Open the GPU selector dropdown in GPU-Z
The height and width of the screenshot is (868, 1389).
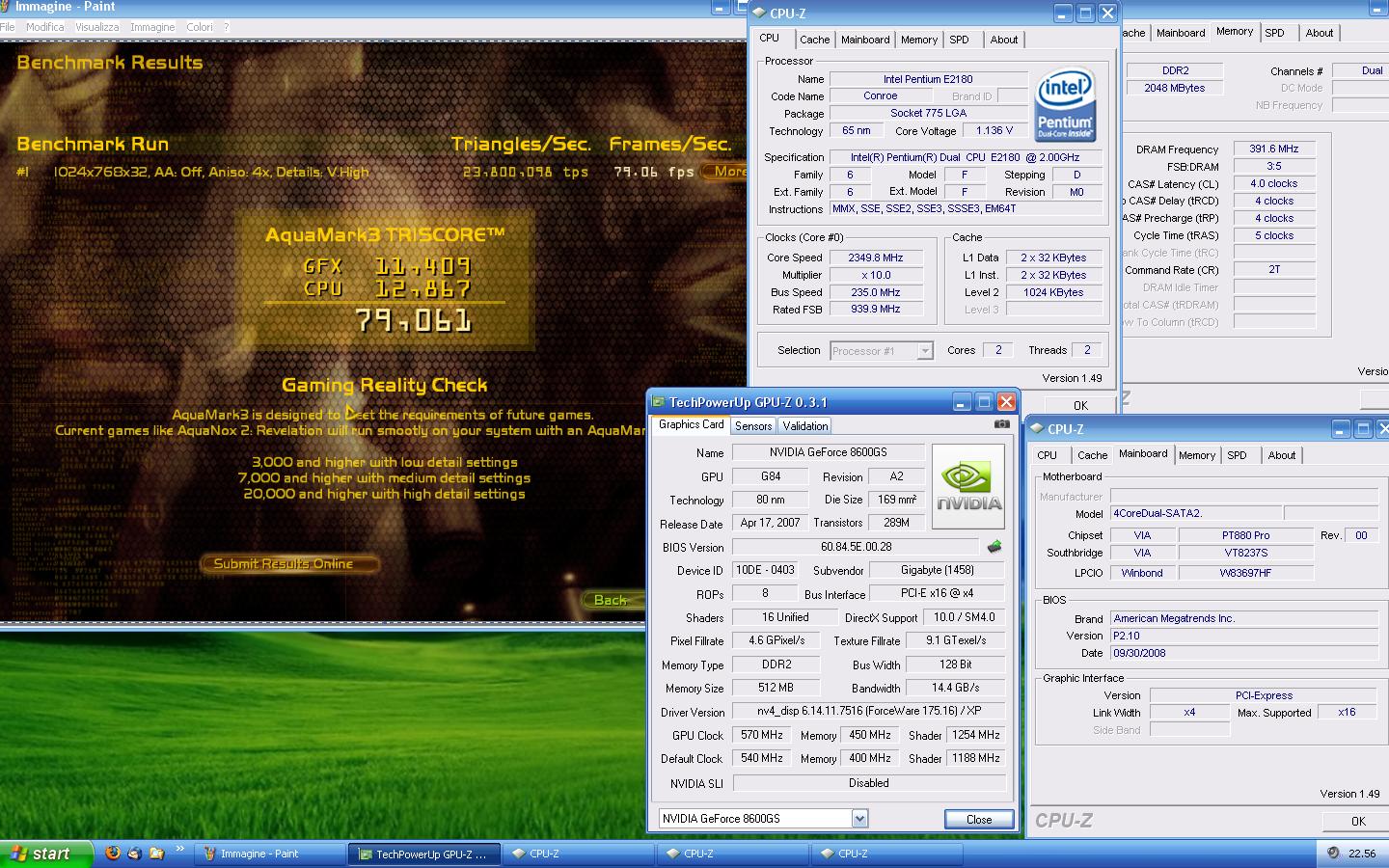859,818
